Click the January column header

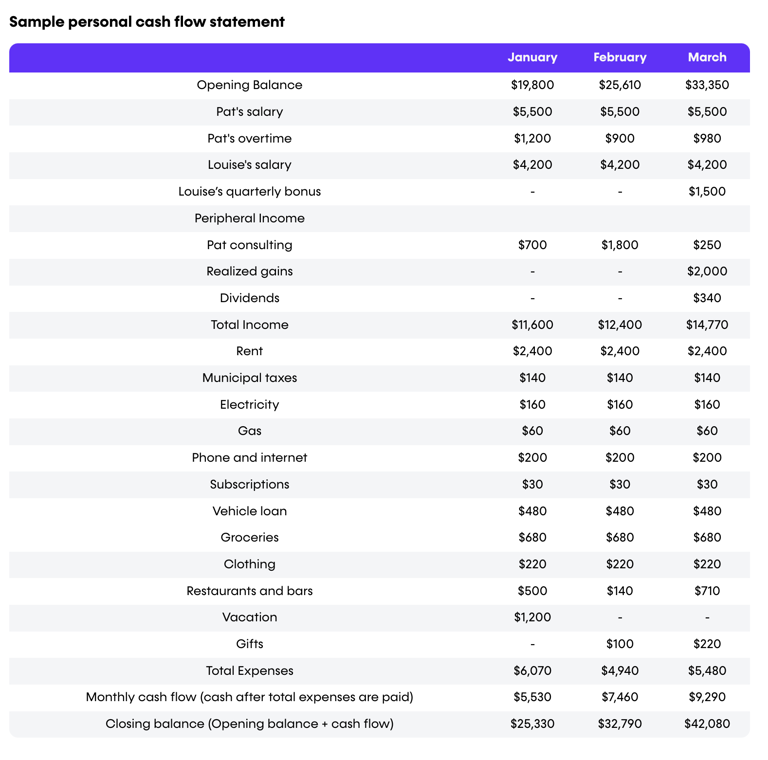coord(532,58)
